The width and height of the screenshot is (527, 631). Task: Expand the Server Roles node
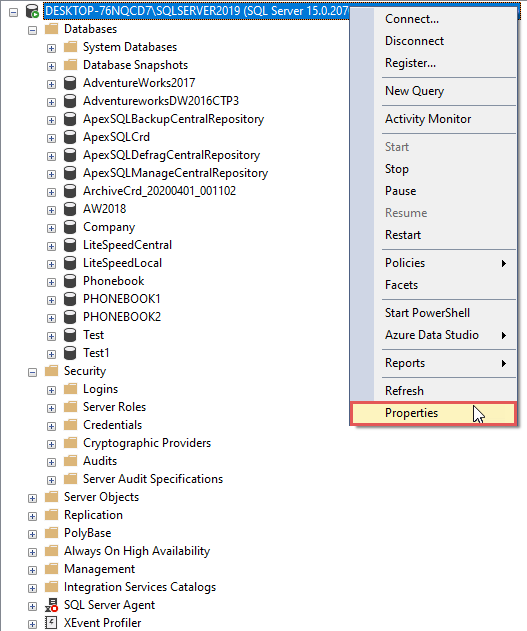[51, 408]
